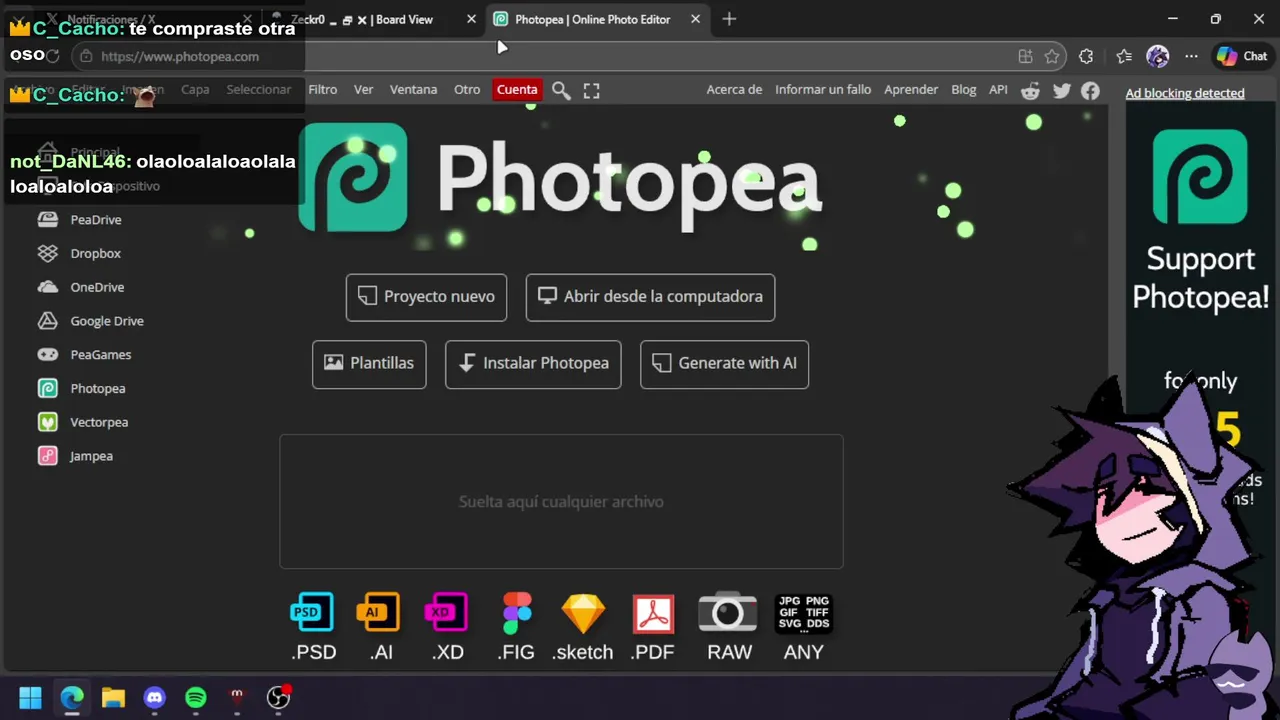This screenshot has width=1280, height=720.
Task: Open Photopea Facebook icon link
Action: [1090, 91]
